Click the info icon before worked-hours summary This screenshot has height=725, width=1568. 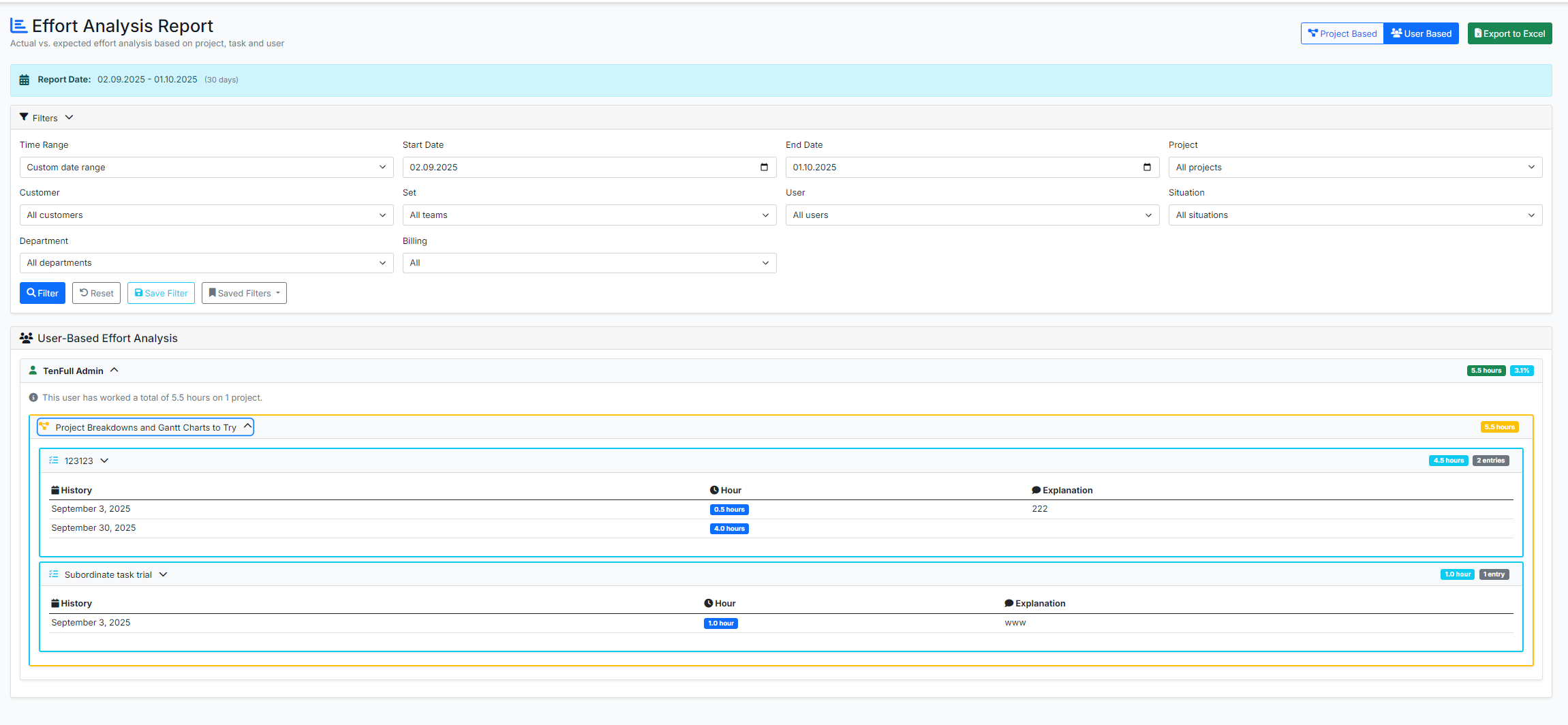click(x=33, y=397)
